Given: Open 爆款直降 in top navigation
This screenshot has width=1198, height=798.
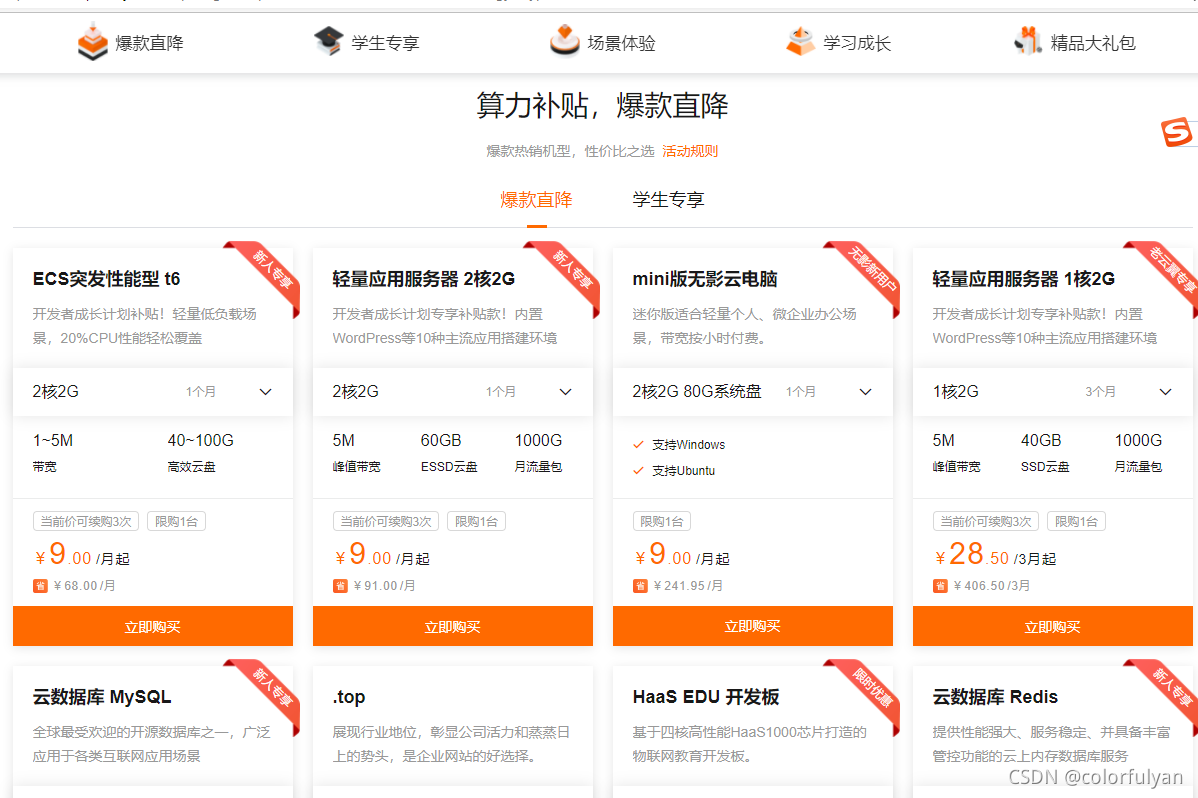Looking at the screenshot, I should (x=149, y=43).
